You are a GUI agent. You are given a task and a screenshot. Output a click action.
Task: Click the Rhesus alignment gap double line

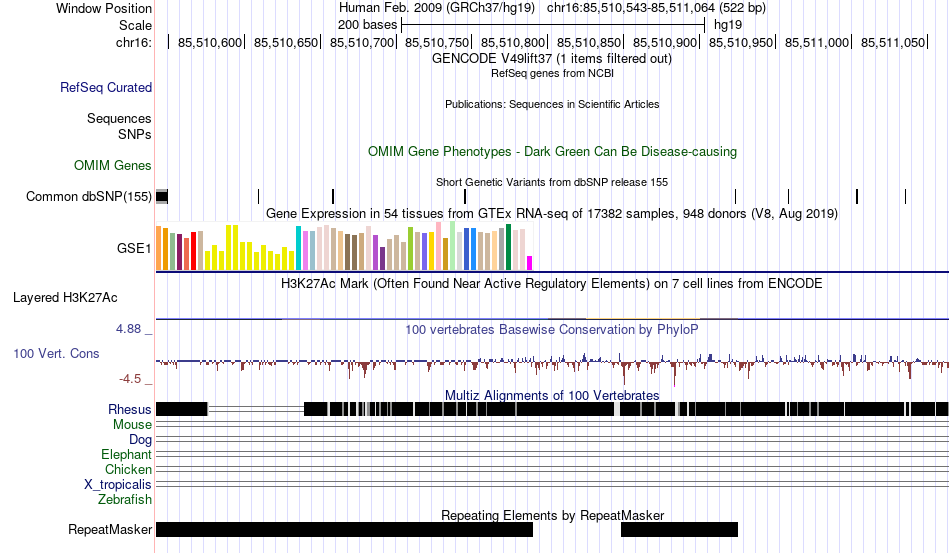(256, 409)
